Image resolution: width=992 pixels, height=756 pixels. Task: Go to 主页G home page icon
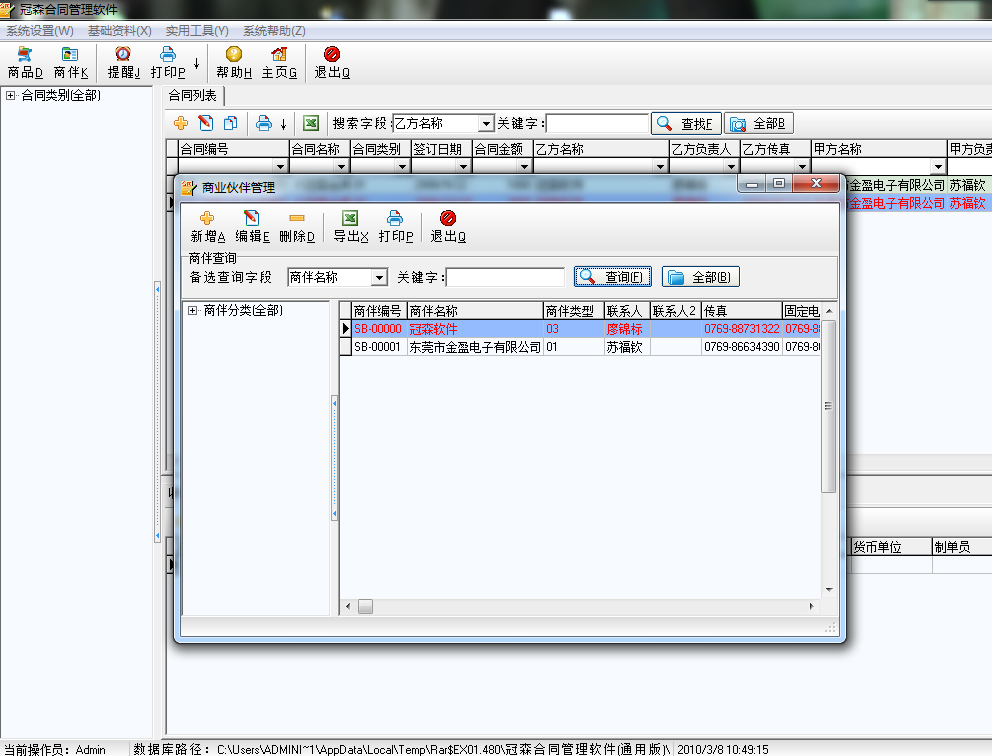click(x=279, y=54)
